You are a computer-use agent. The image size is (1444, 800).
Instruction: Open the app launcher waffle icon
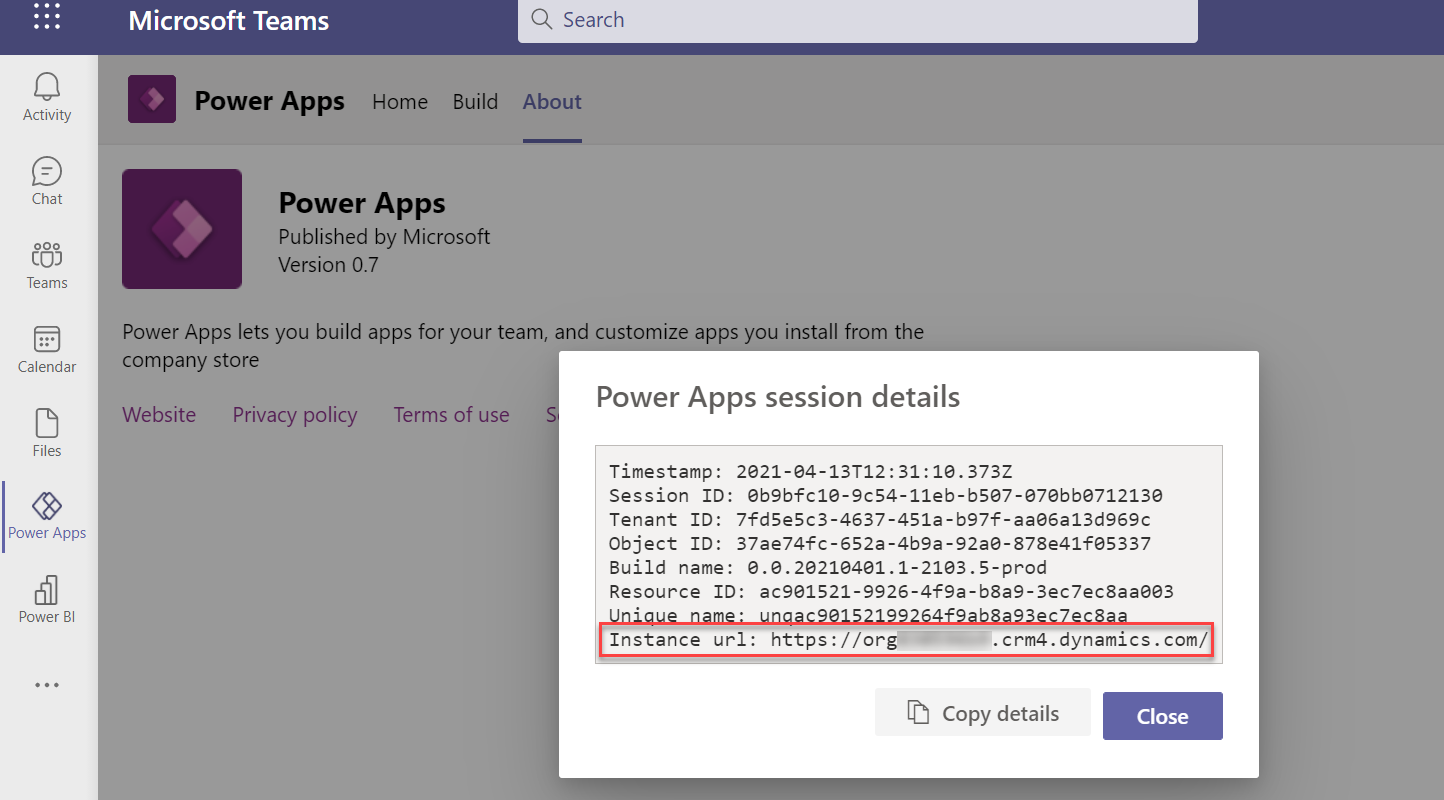pyautogui.click(x=47, y=17)
